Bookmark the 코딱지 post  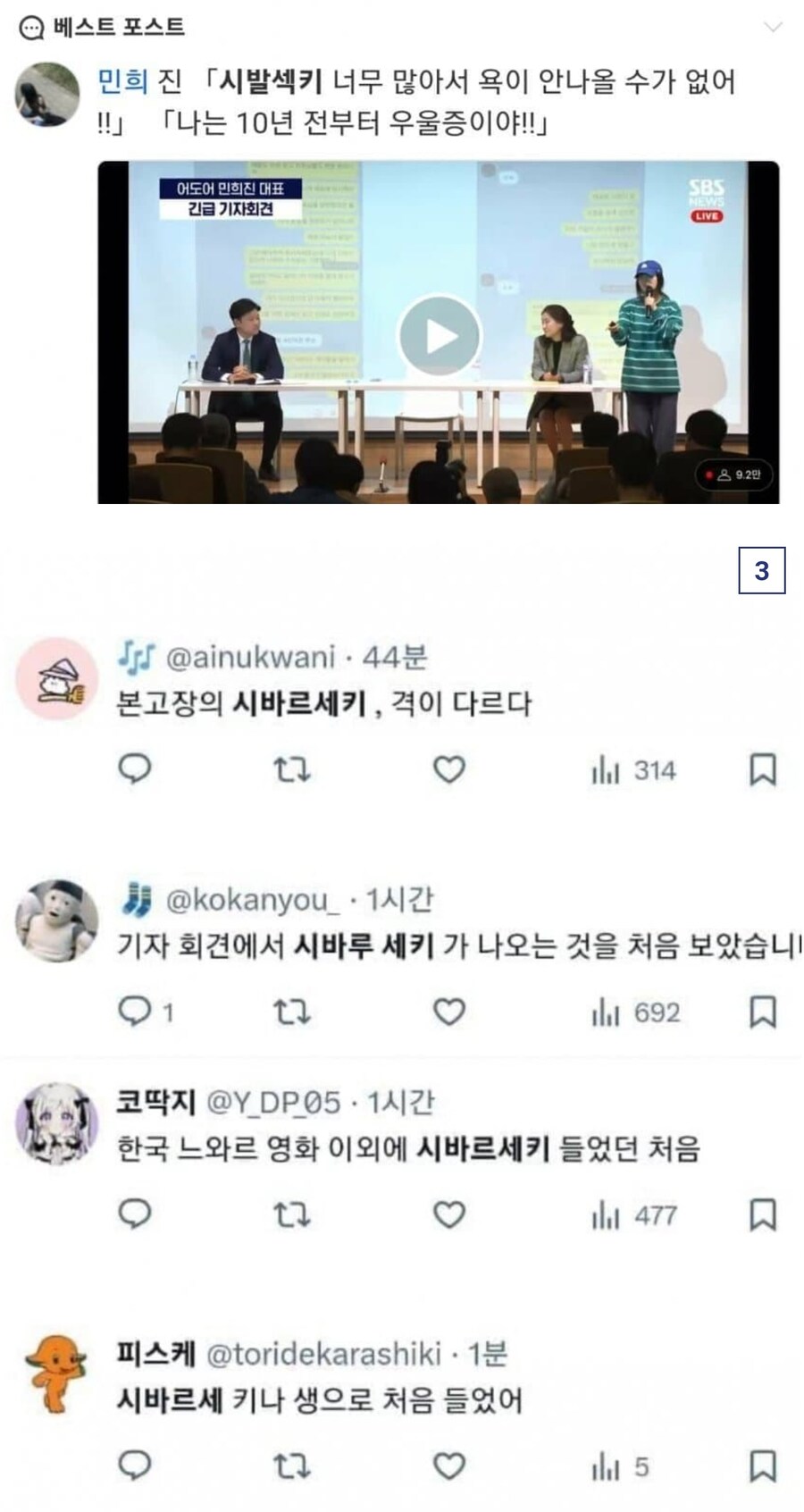pyautogui.click(x=762, y=1214)
